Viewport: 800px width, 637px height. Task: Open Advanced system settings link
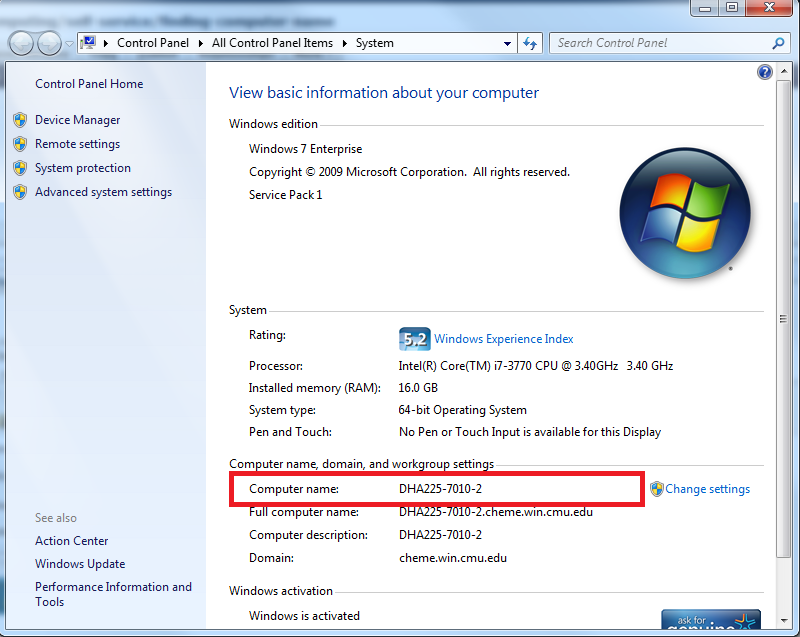104,192
